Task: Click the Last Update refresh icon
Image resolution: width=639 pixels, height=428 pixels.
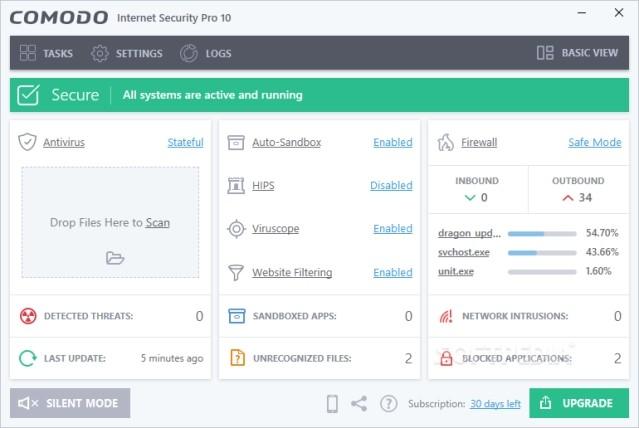Action: pos(28,358)
